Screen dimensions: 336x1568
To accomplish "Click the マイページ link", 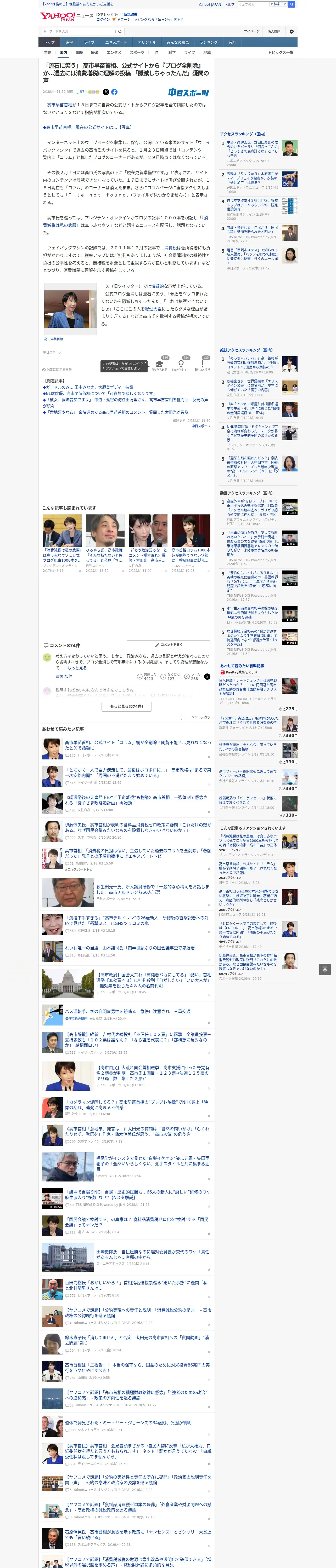I will tap(251, 32).
